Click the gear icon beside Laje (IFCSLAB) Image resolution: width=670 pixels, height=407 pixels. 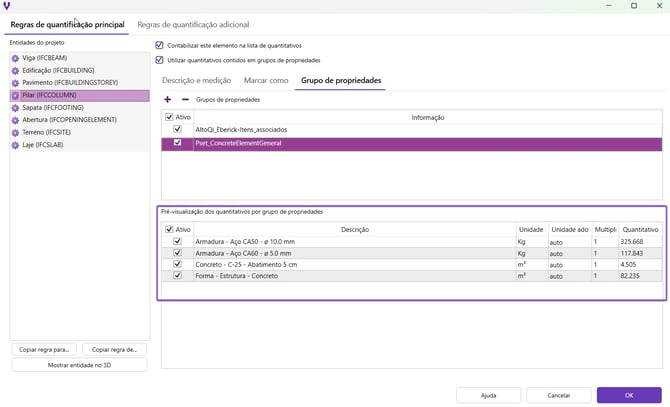tap(15, 145)
